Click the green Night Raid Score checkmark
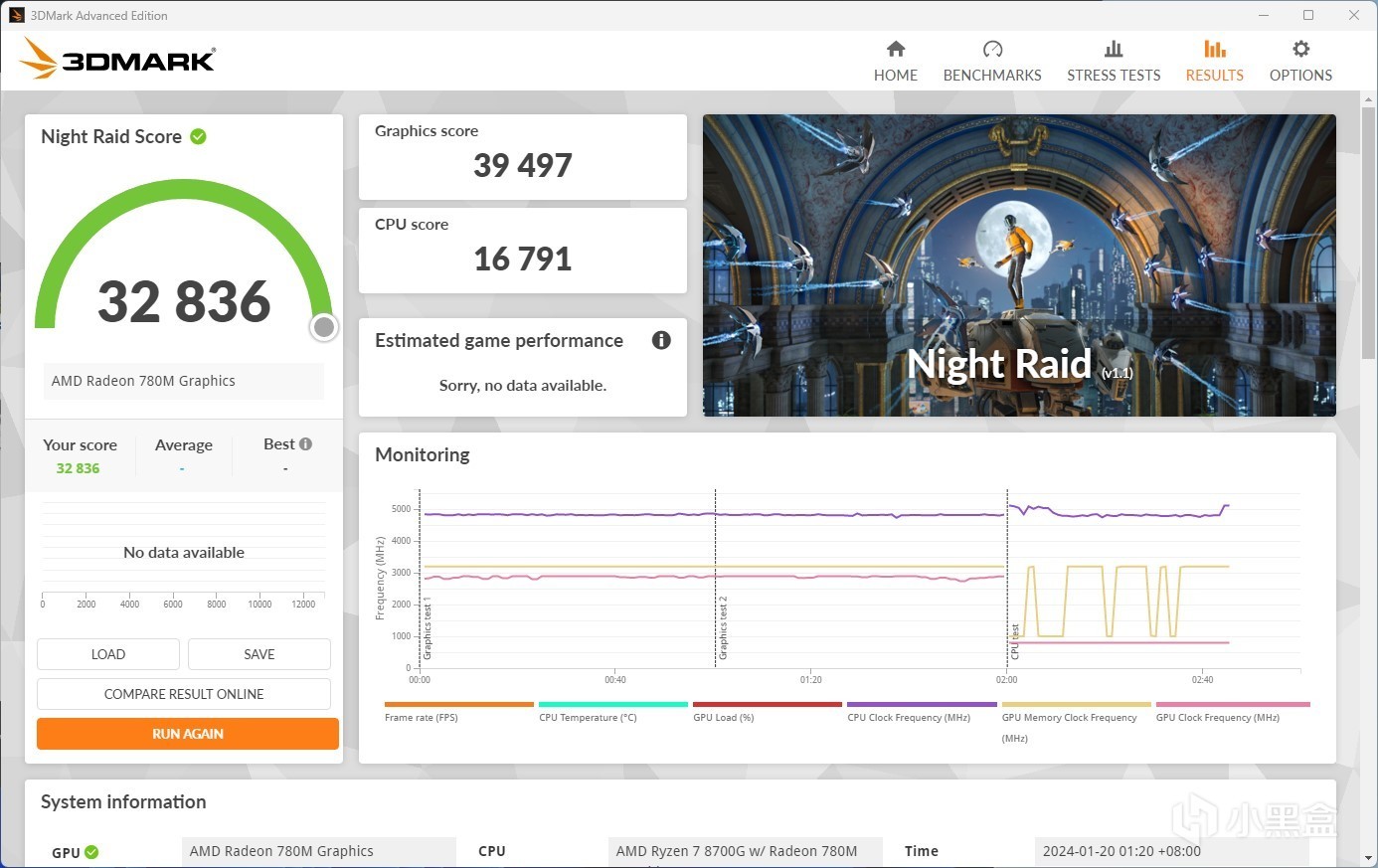The image size is (1378, 868). tap(198, 136)
